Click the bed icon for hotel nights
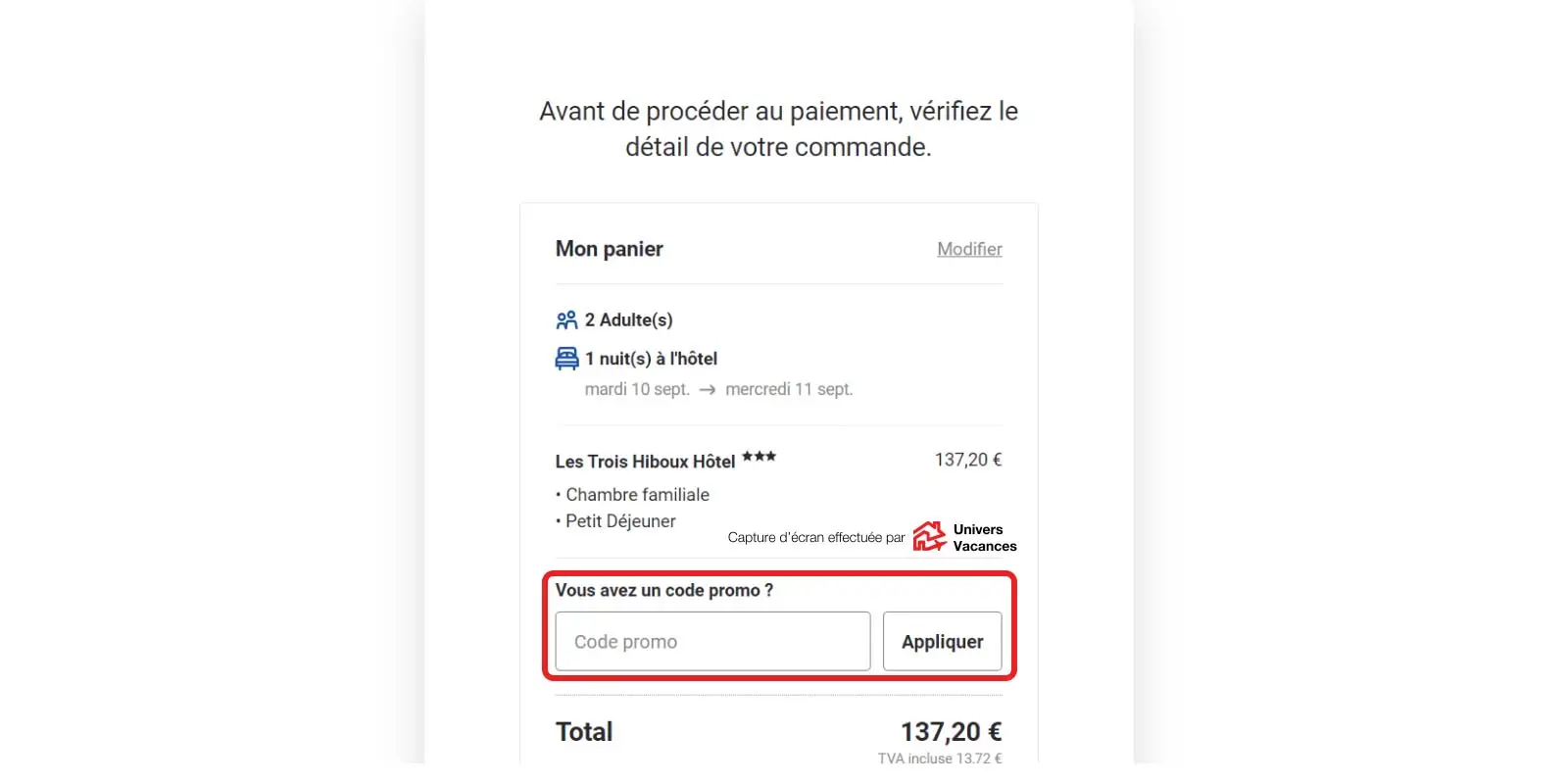The width and height of the screenshot is (1568, 784). pyautogui.click(x=566, y=359)
